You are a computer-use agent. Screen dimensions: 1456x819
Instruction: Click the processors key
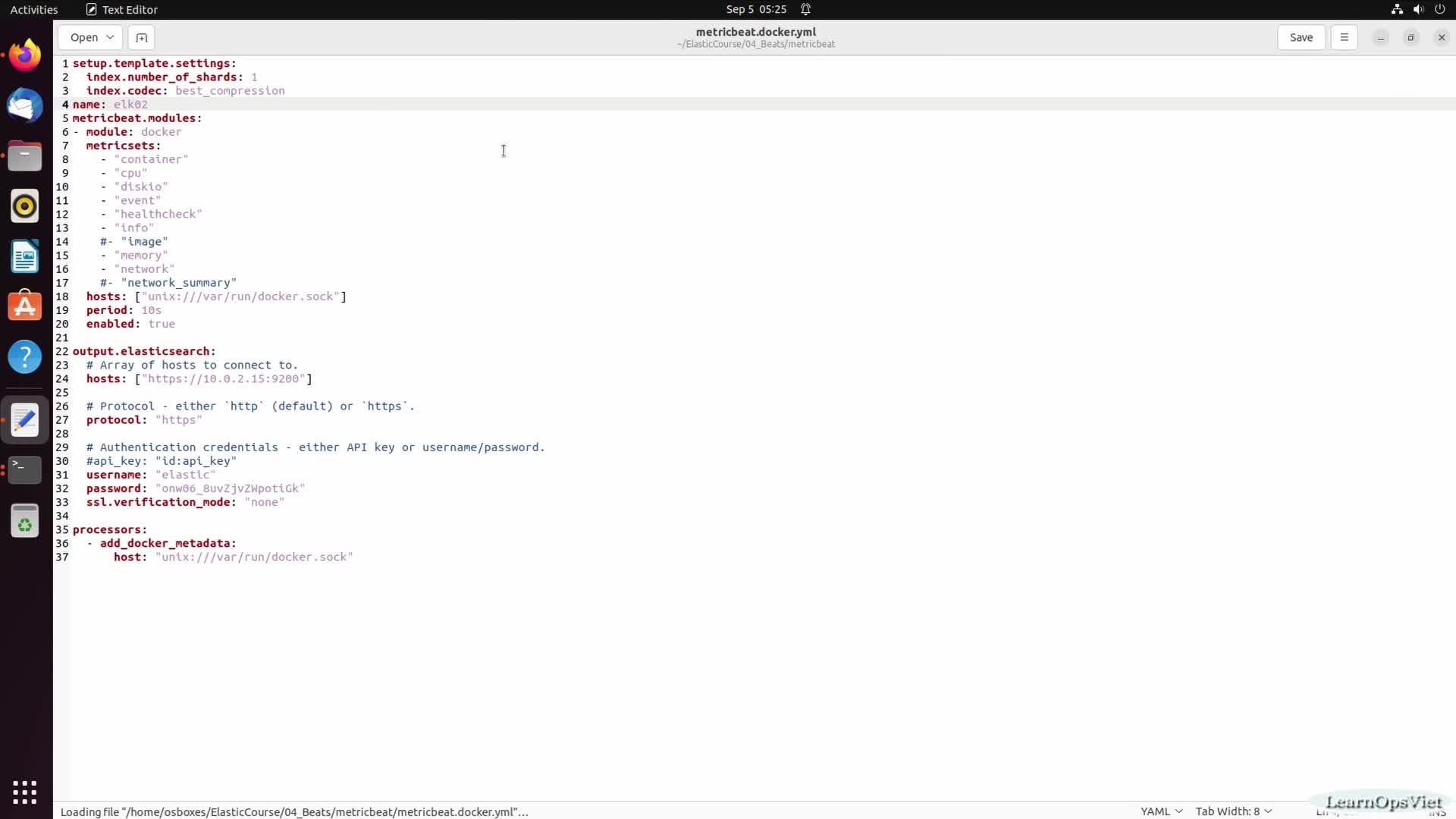[x=110, y=529]
